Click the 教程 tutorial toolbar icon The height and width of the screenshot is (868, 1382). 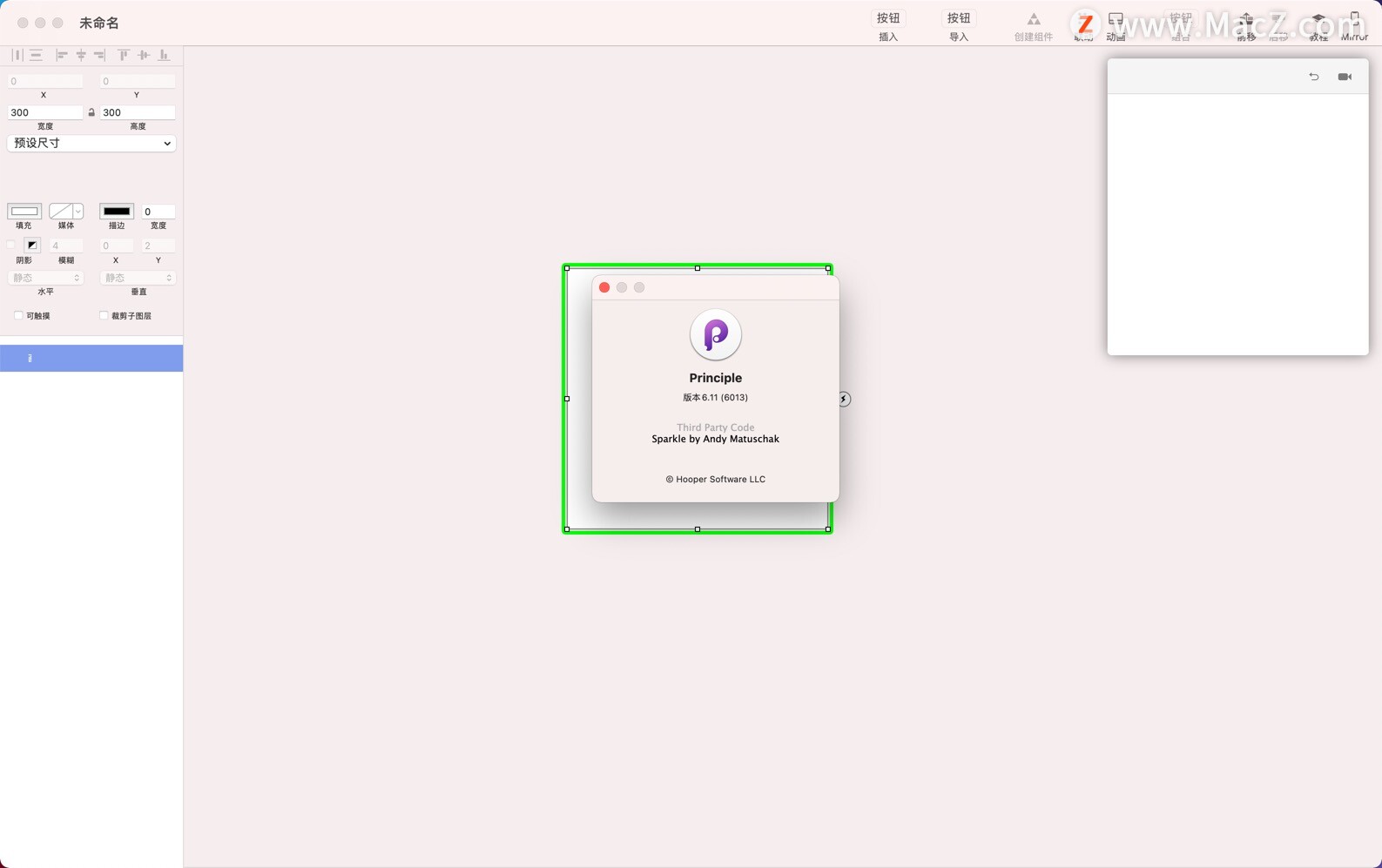(1318, 19)
